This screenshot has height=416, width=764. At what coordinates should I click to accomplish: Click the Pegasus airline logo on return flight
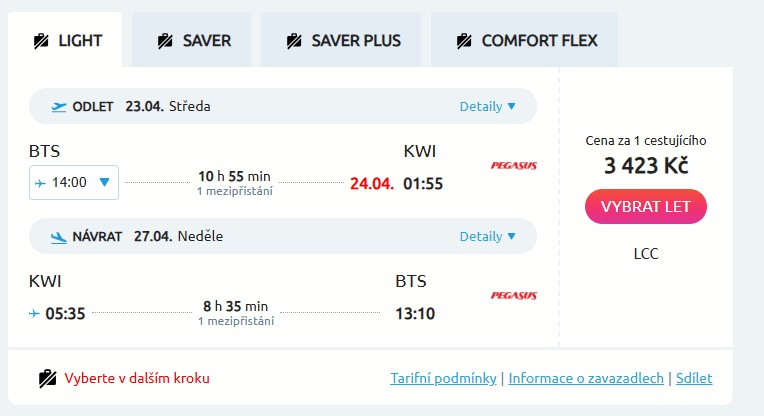[513, 295]
